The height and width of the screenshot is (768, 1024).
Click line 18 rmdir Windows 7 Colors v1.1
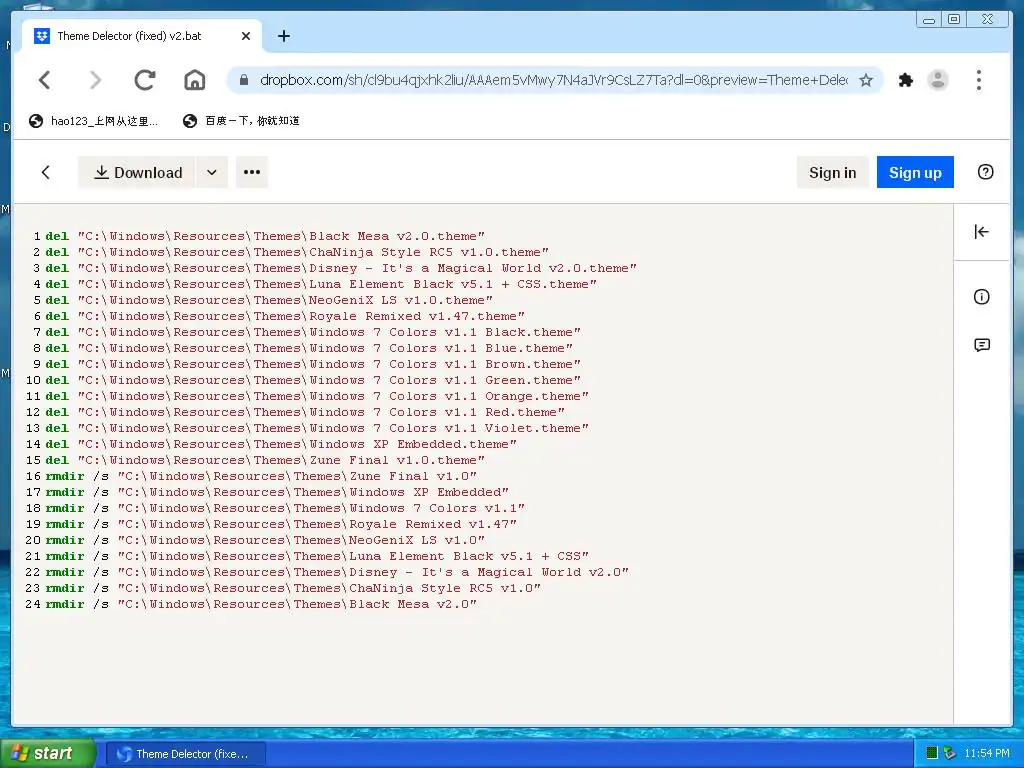tap(284, 508)
